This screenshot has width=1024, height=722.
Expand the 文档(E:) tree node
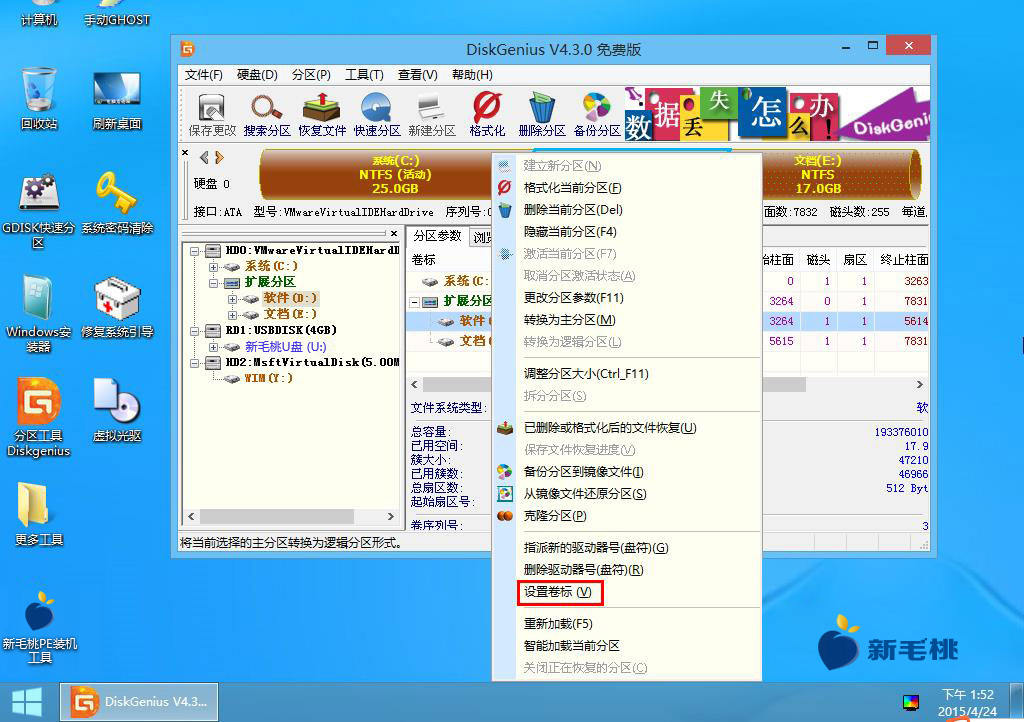pyautogui.click(x=232, y=315)
